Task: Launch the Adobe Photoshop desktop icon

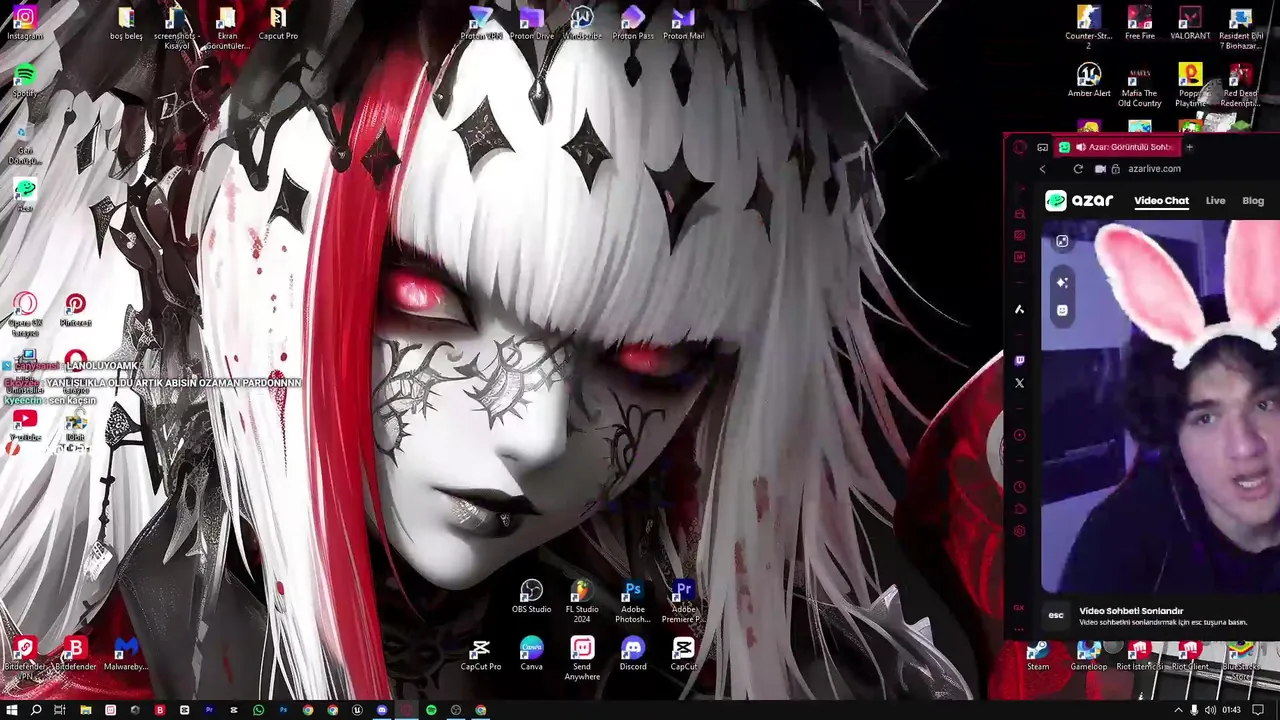Action: point(633,601)
